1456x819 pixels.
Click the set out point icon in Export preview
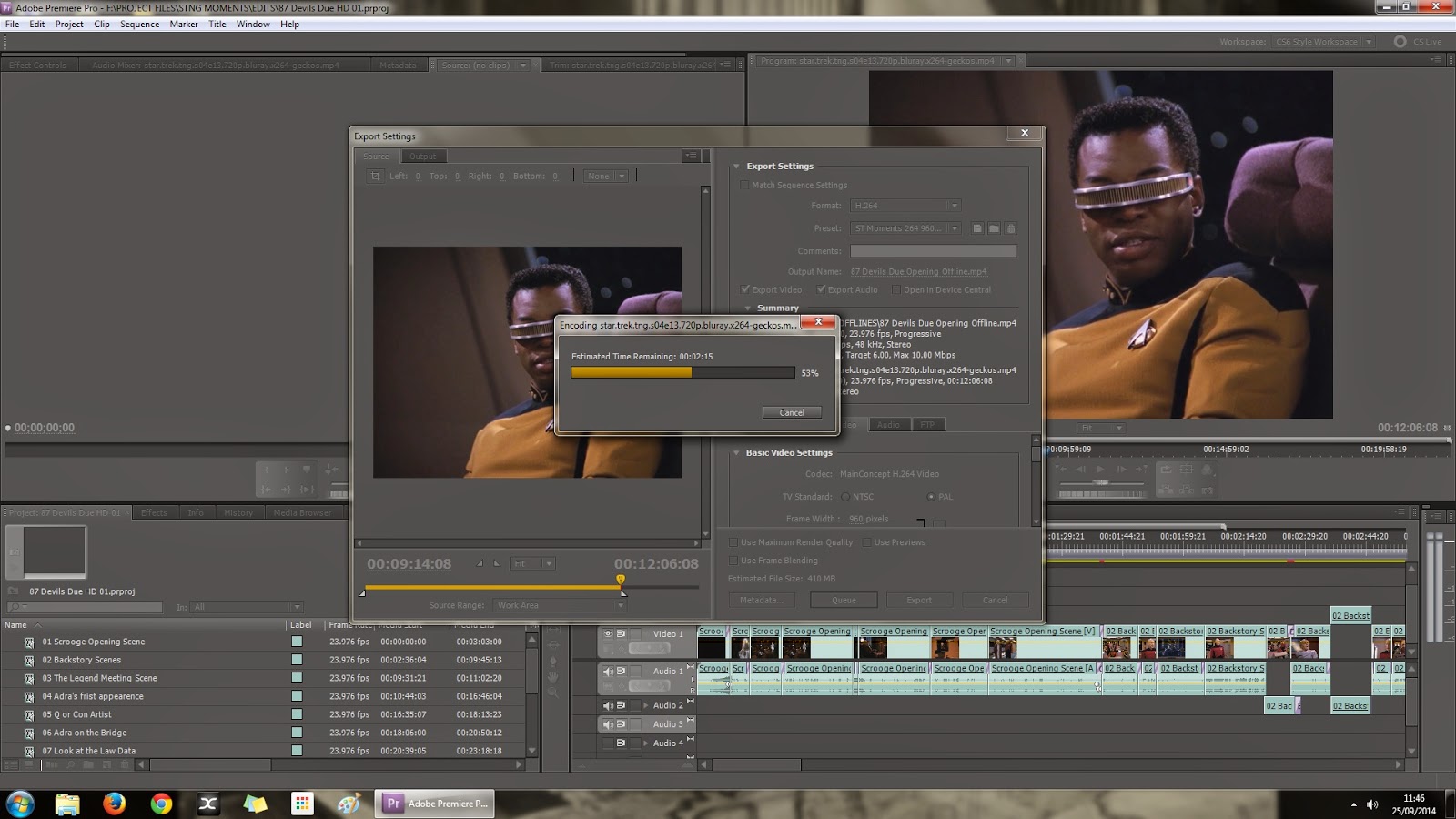[496, 563]
